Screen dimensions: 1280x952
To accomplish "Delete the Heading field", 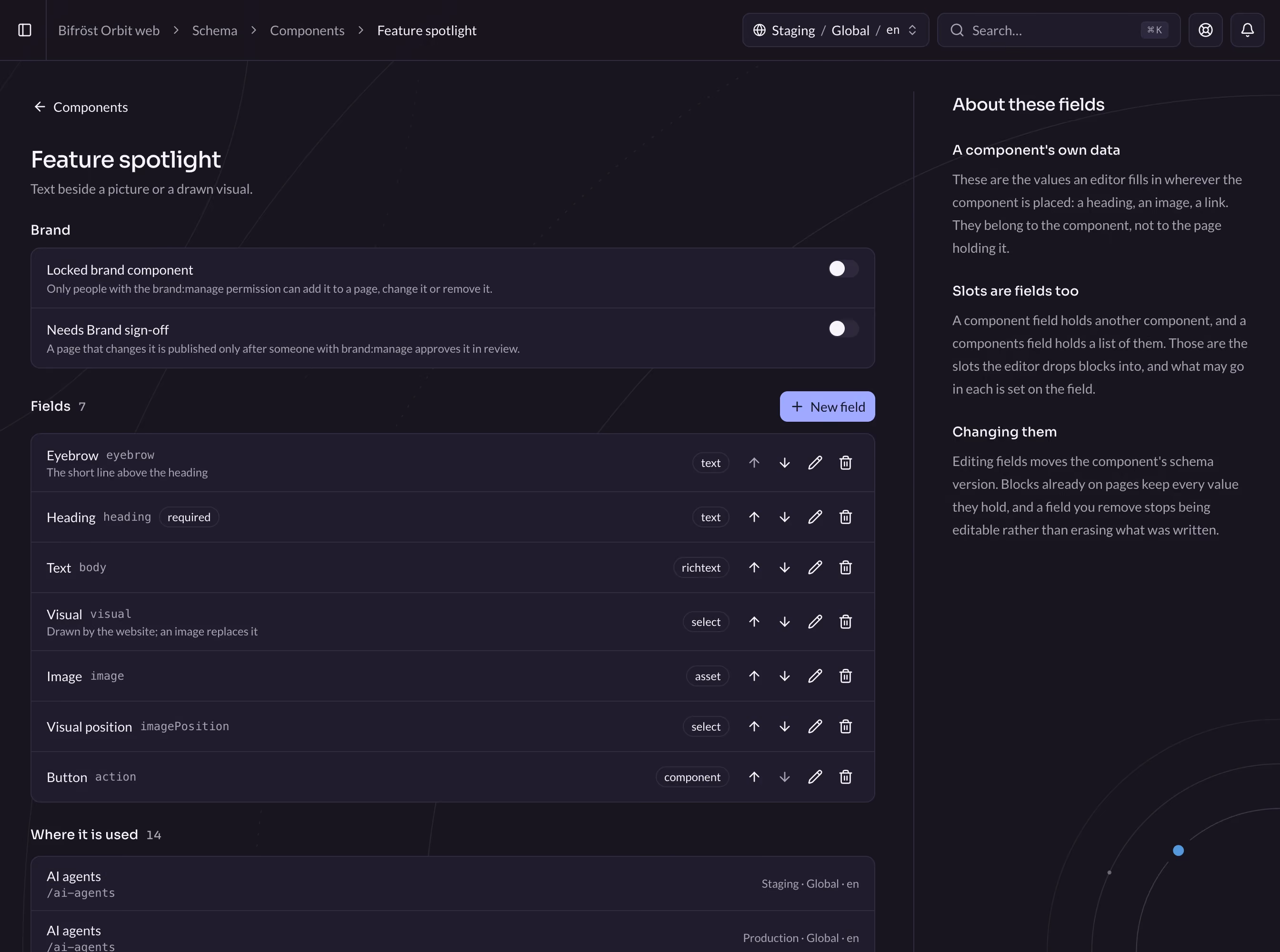I will coord(845,517).
